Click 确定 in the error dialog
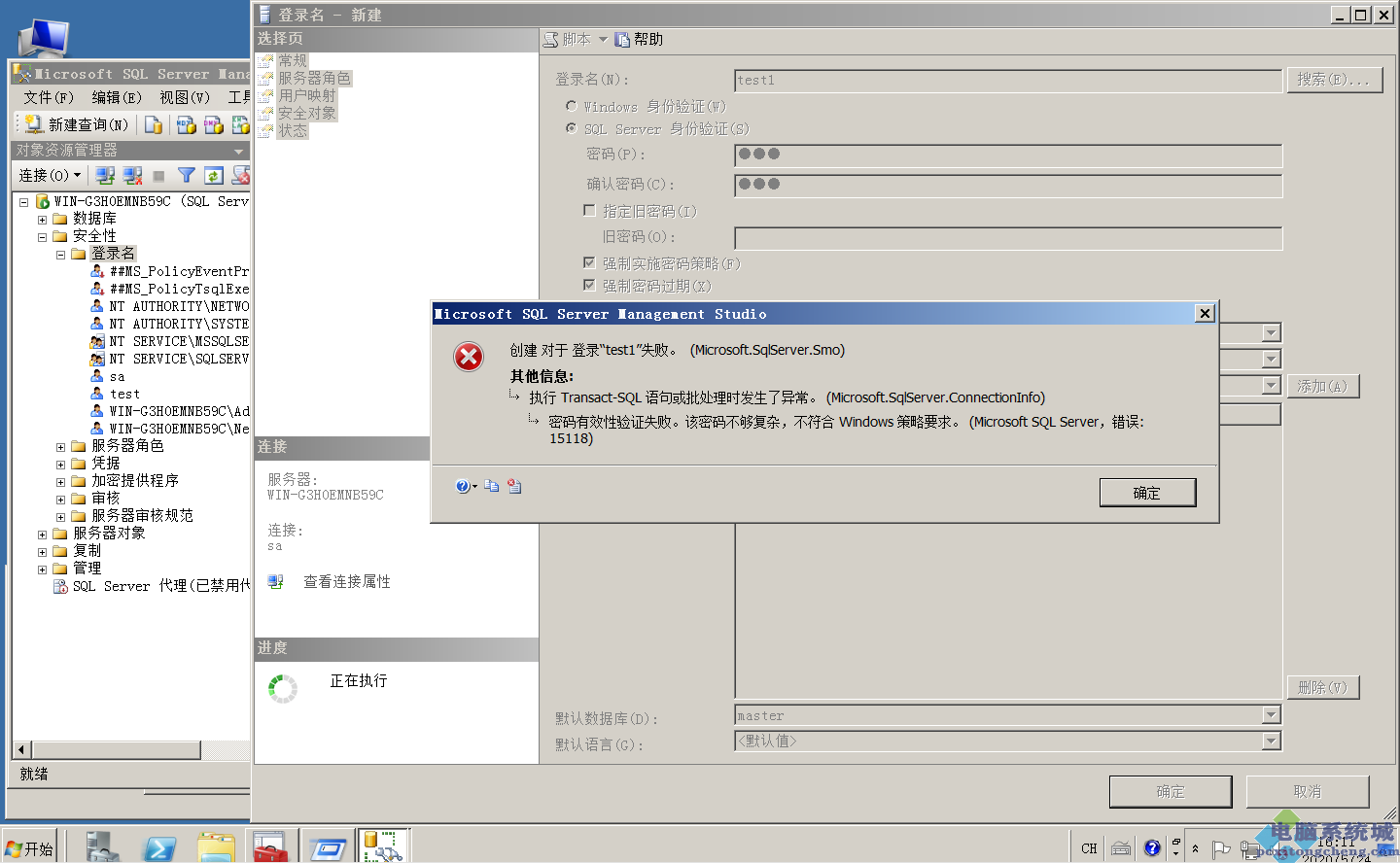Image resolution: width=1400 pixels, height=863 pixels. pyautogui.click(x=1147, y=493)
